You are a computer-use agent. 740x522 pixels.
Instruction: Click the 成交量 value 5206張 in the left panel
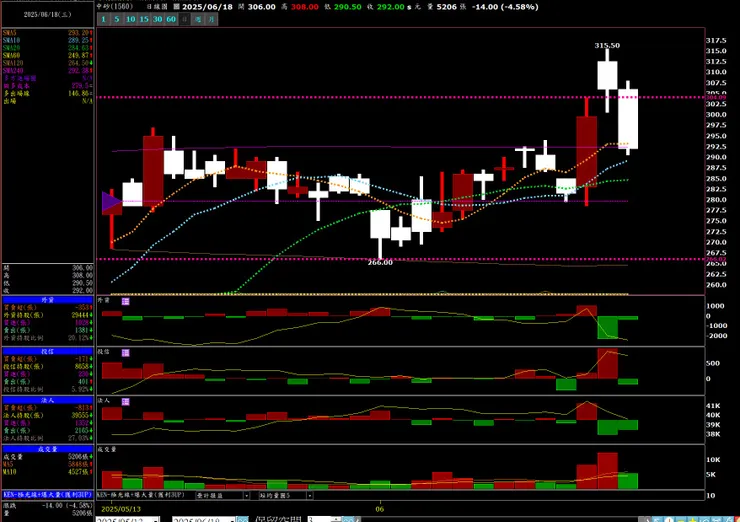point(80,457)
